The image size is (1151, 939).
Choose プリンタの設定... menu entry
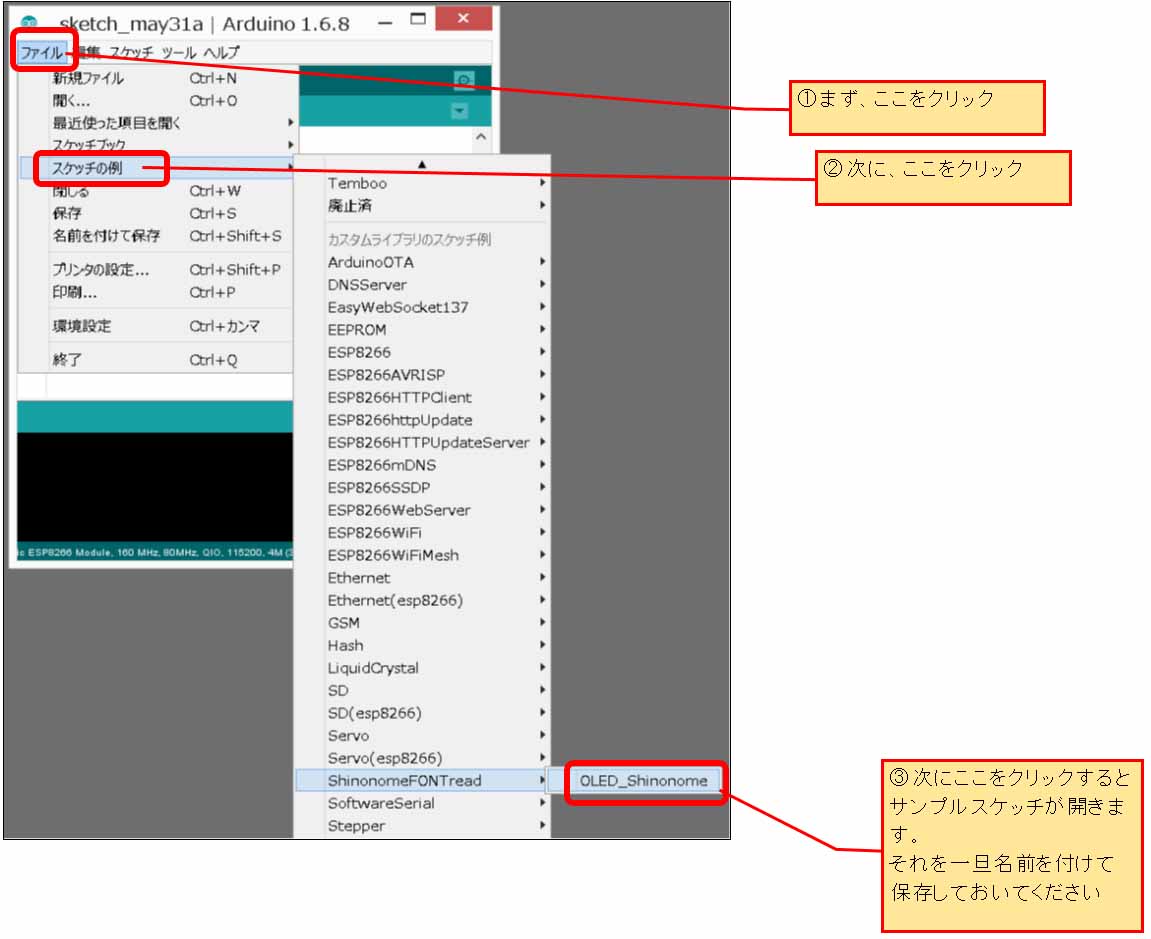[x=156, y=269]
